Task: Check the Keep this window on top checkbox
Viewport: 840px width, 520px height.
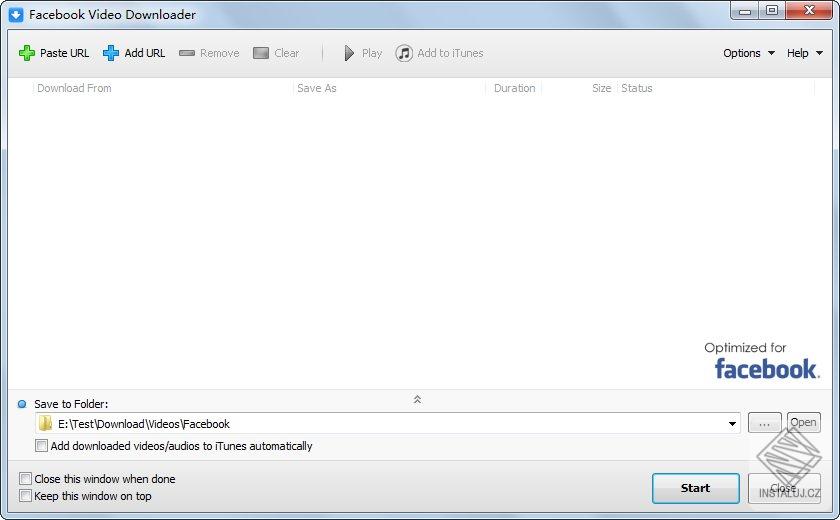Action: tap(25, 495)
